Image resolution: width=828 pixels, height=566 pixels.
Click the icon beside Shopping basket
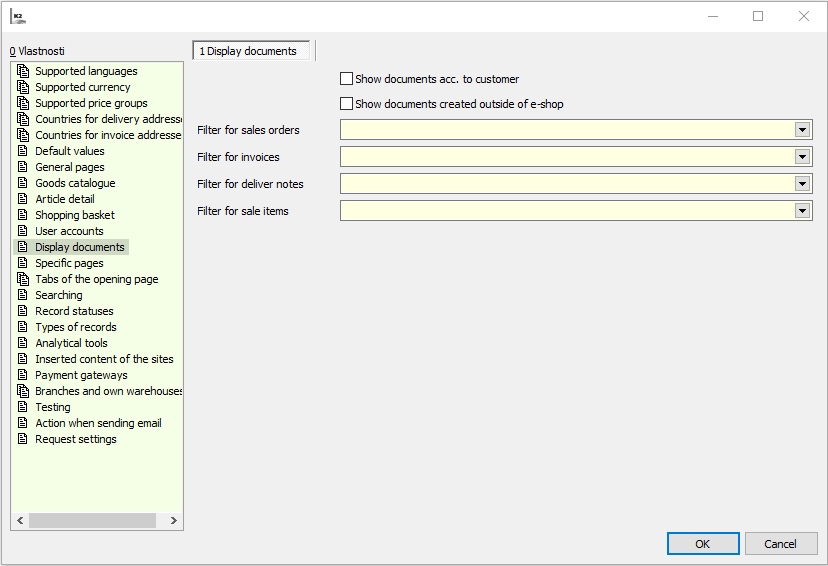[23, 215]
